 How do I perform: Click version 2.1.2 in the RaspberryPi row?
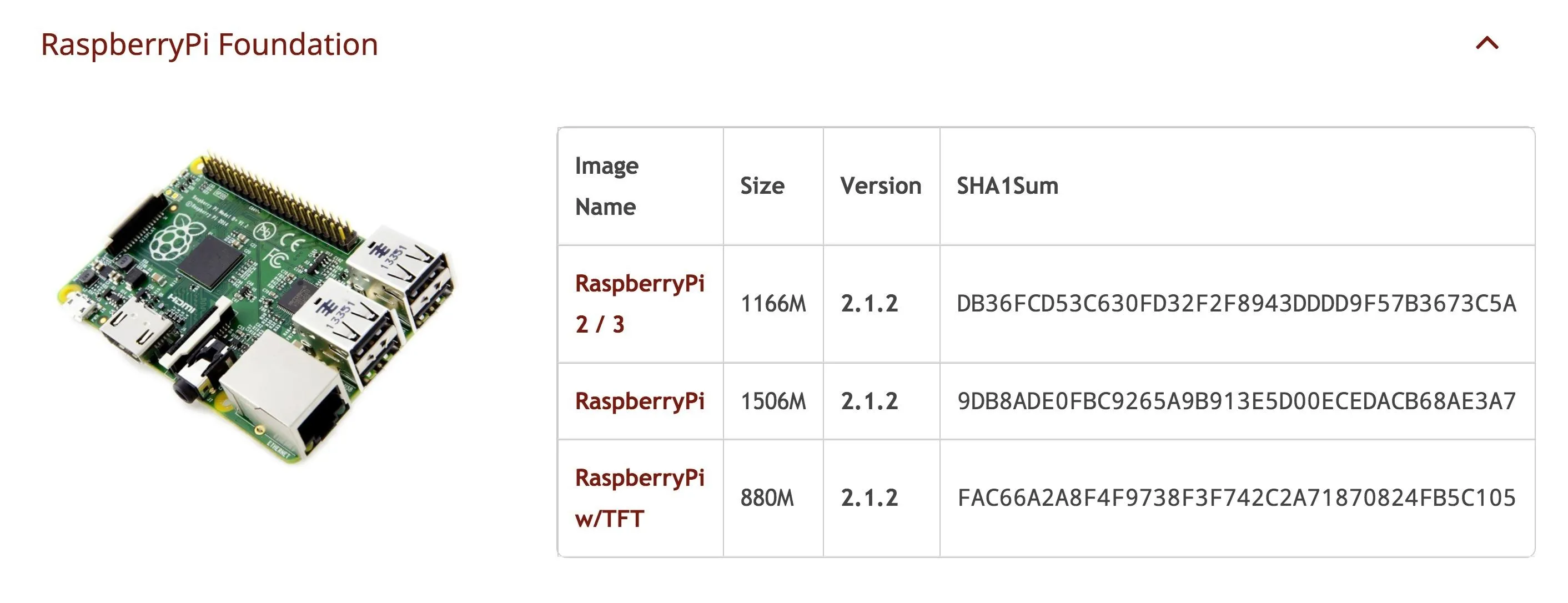[869, 401]
